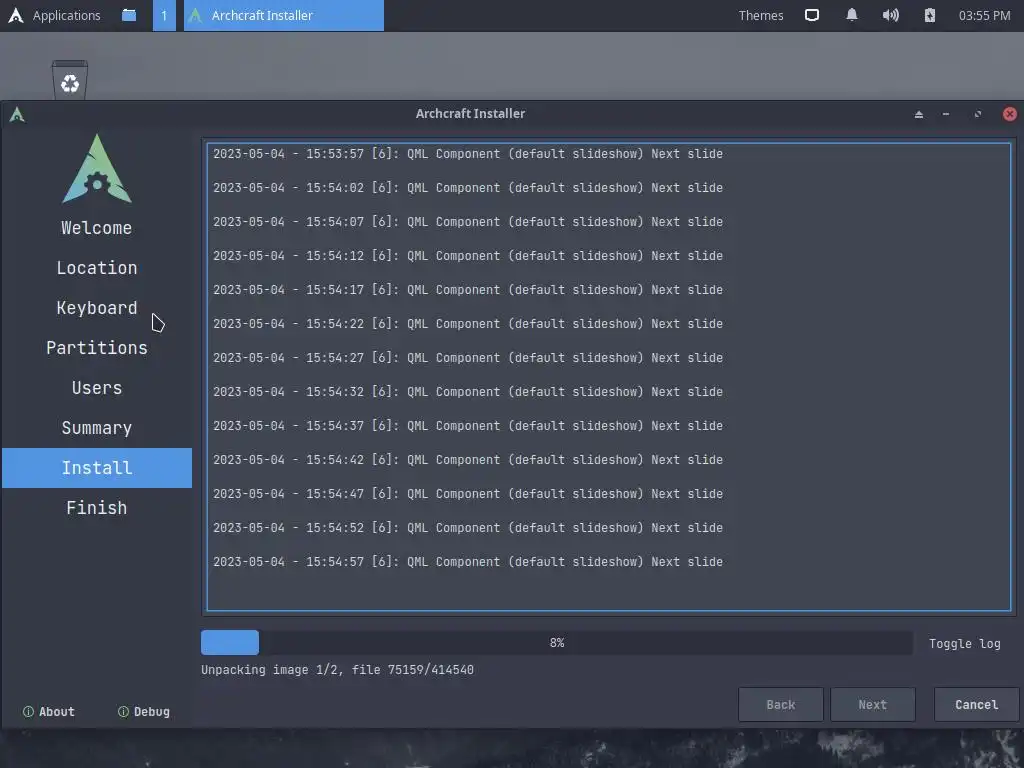Click the Next button
1024x768 pixels.
pyautogui.click(x=872, y=705)
